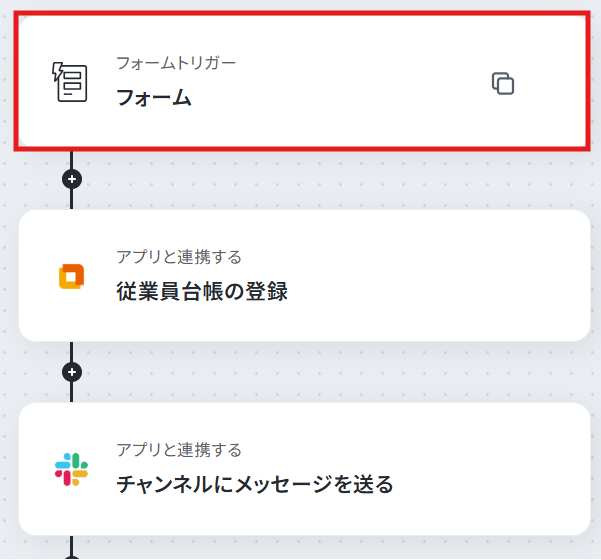The width and height of the screenshot is (601, 560).
Task: Click アプリと連携する label above Slack message step
Action: click(179, 450)
